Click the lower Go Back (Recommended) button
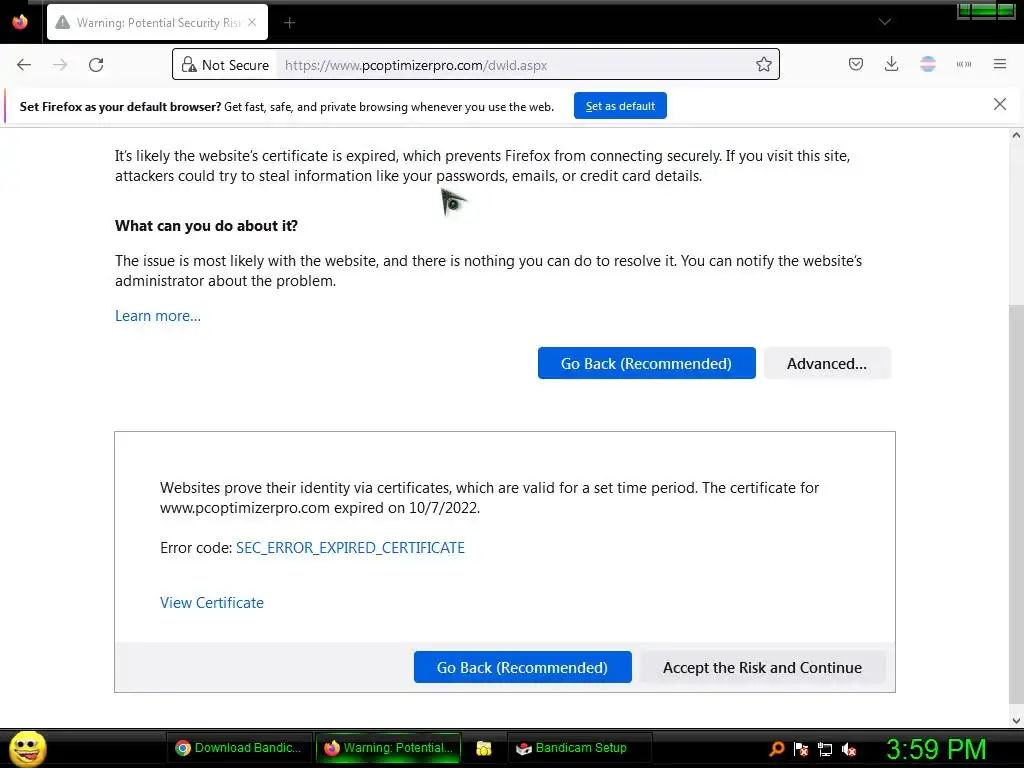This screenshot has height=768, width=1024. 522,667
